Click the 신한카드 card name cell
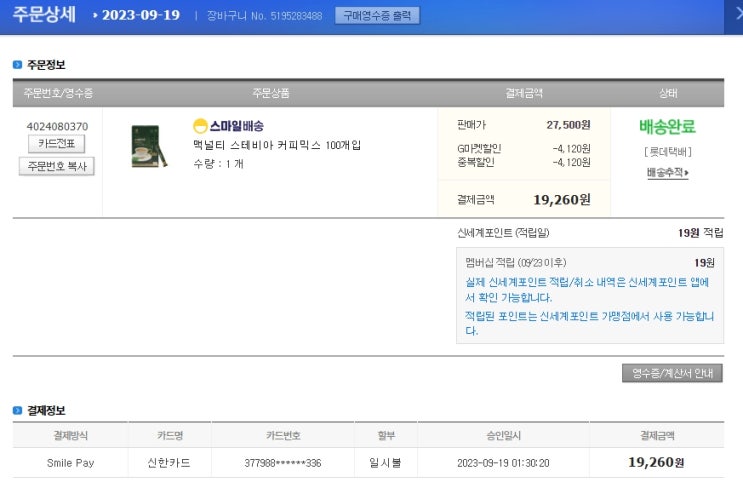 pyautogui.click(x=169, y=463)
